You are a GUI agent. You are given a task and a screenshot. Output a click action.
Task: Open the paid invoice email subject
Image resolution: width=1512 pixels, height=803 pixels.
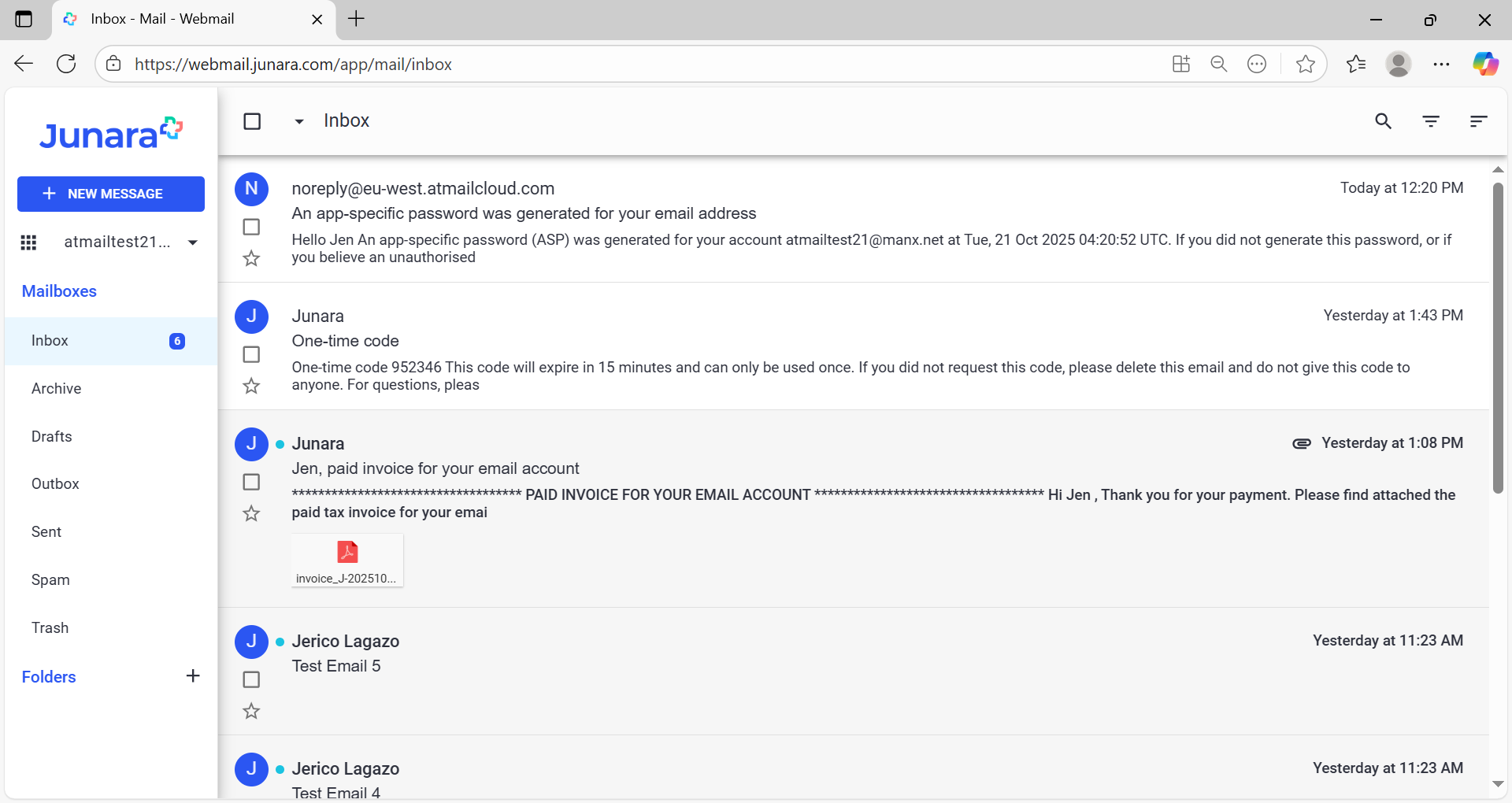click(435, 468)
